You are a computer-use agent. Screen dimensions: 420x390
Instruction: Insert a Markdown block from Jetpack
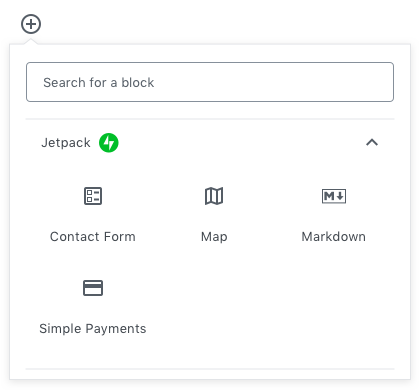(334, 213)
